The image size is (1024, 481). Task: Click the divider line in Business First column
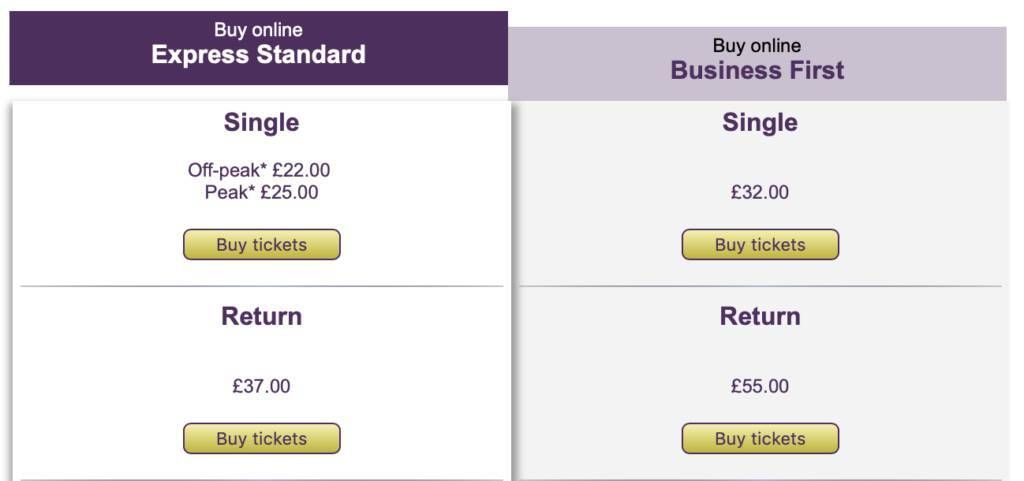[760, 286]
